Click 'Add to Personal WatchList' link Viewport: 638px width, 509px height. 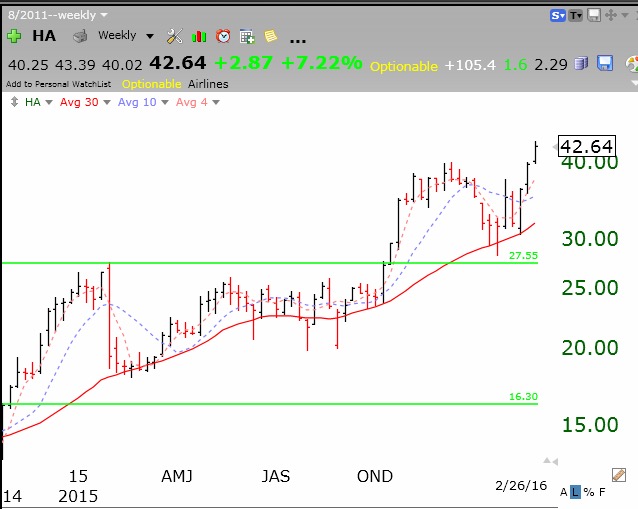[59, 84]
